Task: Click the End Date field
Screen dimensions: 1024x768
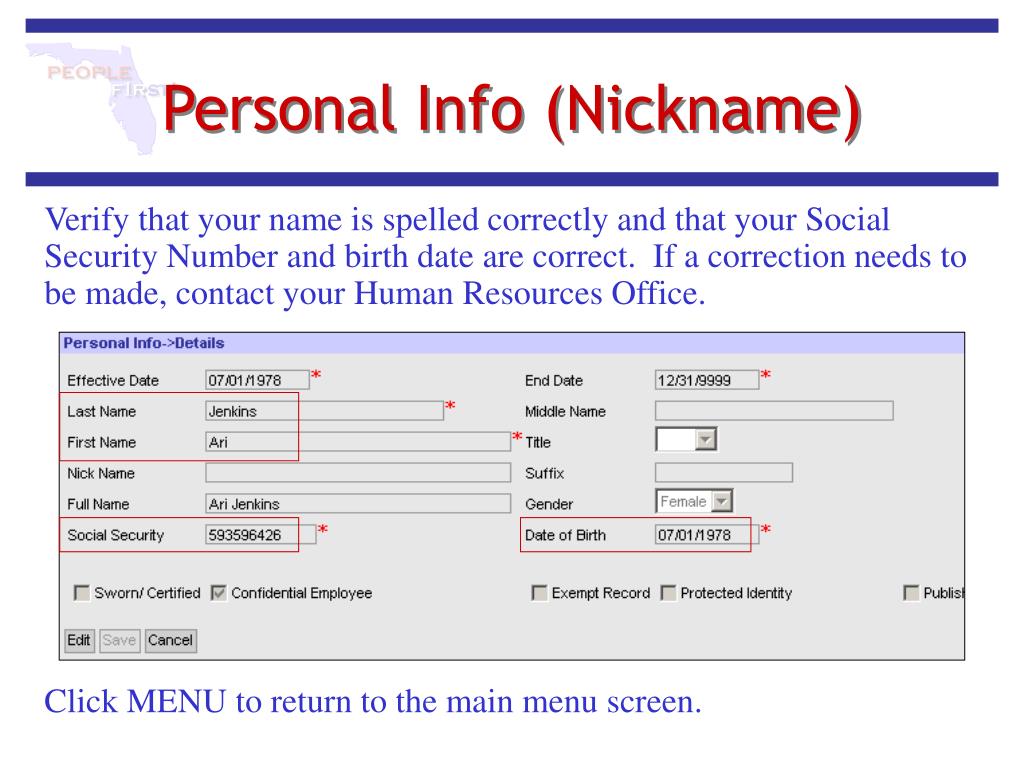Action: [x=707, y=380]
